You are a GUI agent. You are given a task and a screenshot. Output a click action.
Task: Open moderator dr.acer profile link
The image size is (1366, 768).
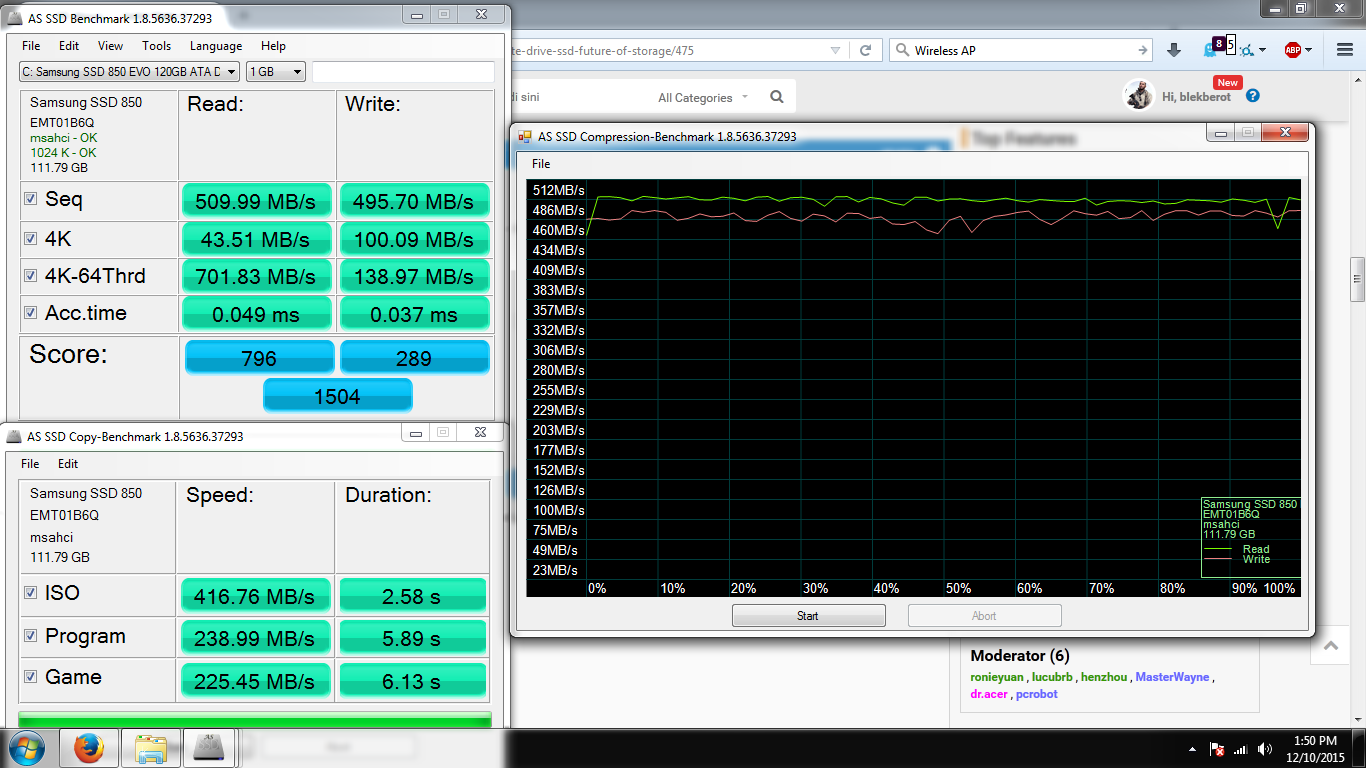[989, 694]
